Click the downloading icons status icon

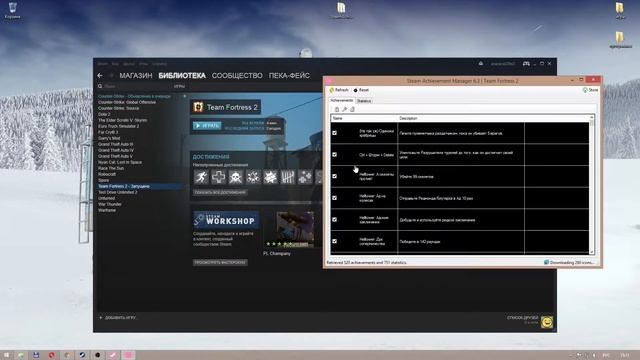546,262
